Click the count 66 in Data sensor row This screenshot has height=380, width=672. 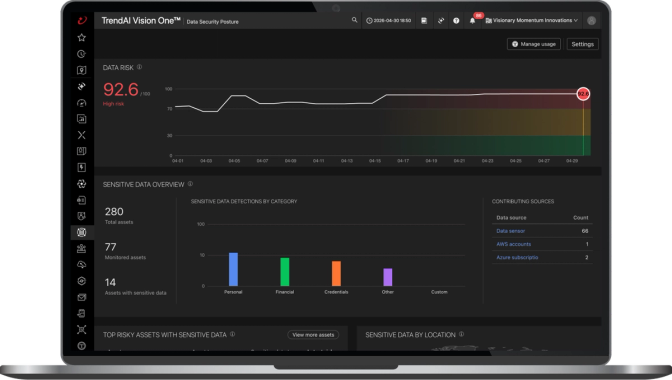[585, 231]
